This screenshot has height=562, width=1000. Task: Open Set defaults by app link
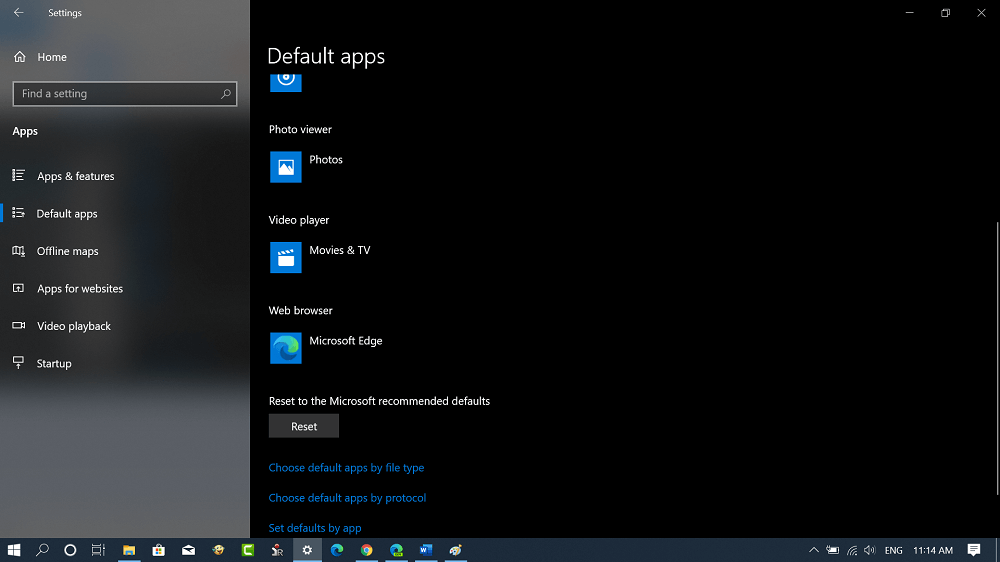[315, 528]
